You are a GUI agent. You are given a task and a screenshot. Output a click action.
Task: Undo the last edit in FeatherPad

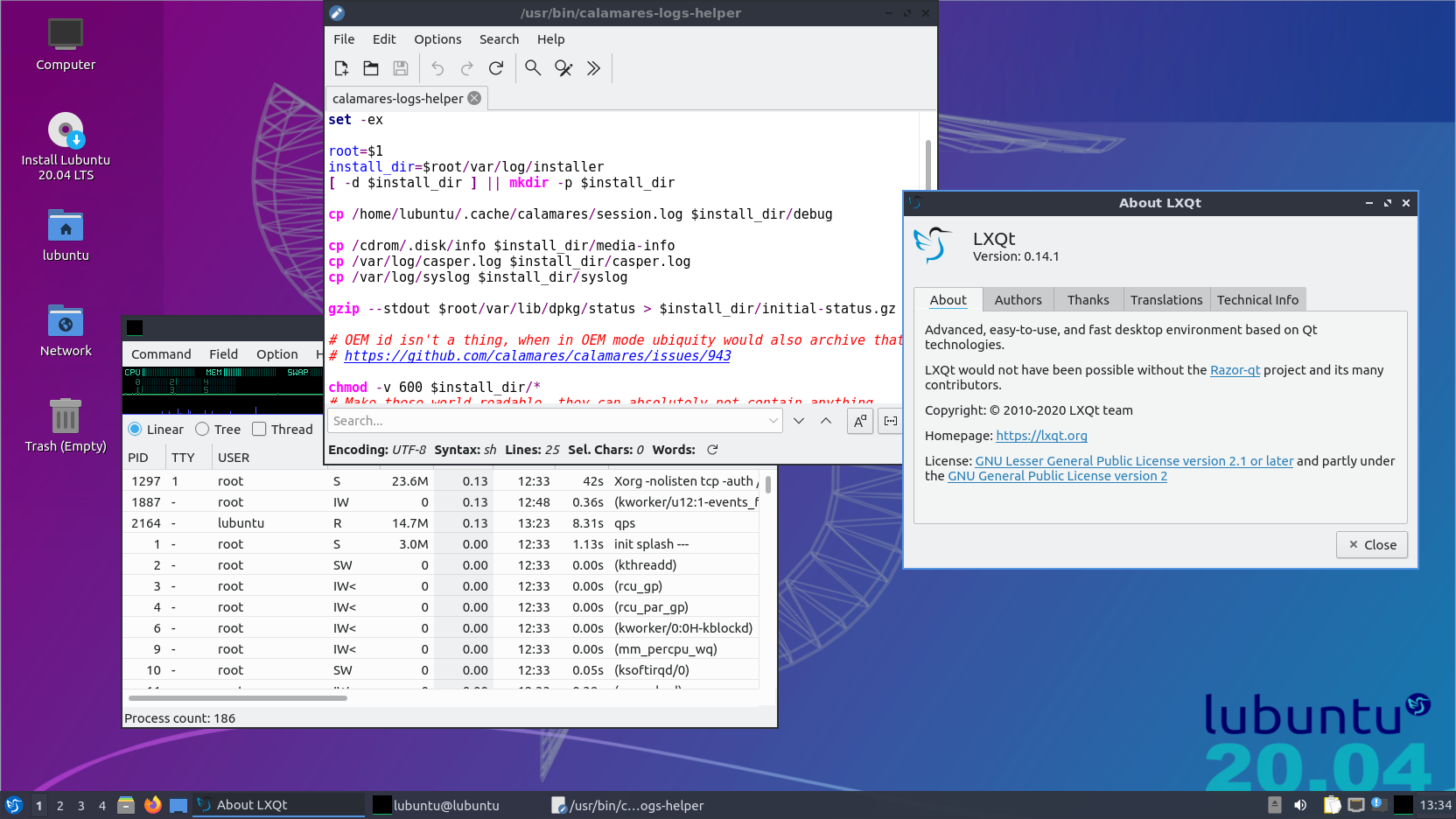(x=437, y=67)
